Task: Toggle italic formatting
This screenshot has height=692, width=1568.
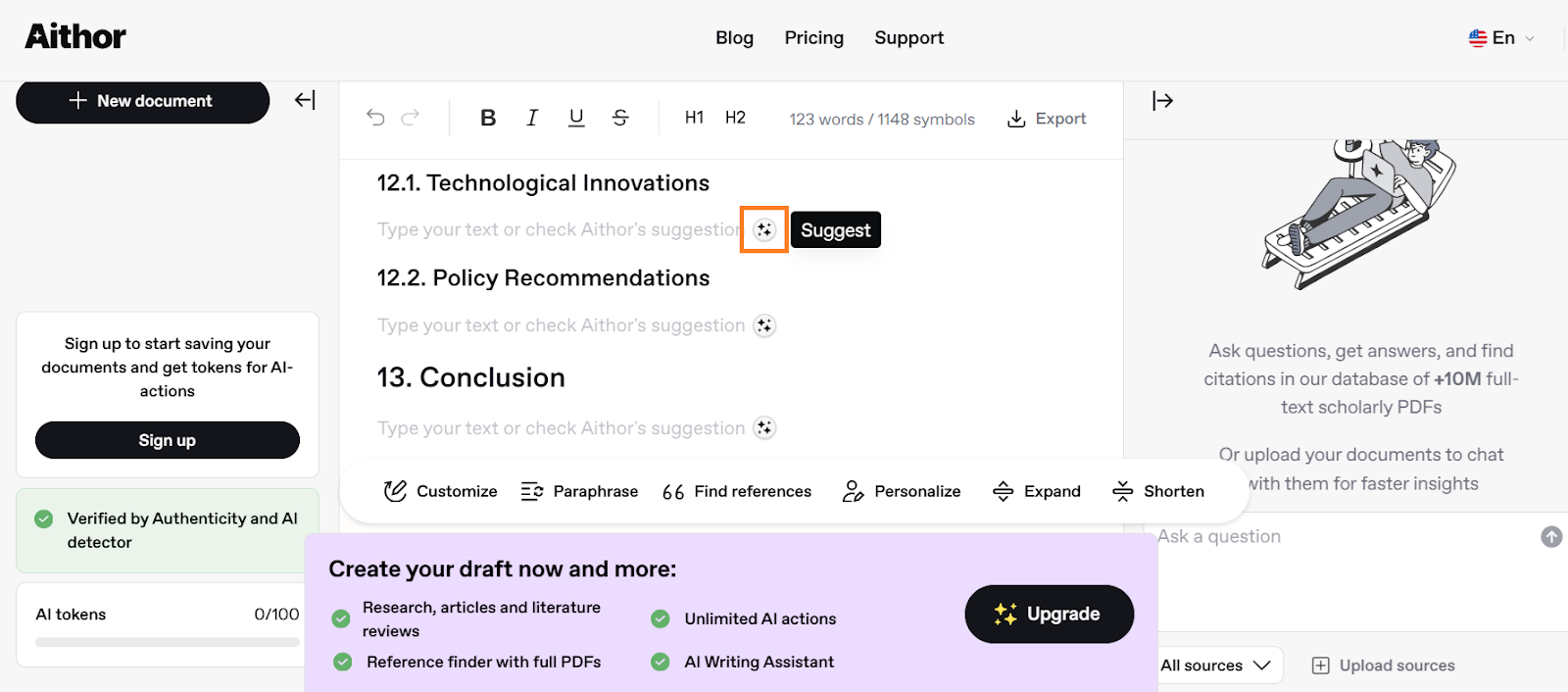Action: point(532,118)
